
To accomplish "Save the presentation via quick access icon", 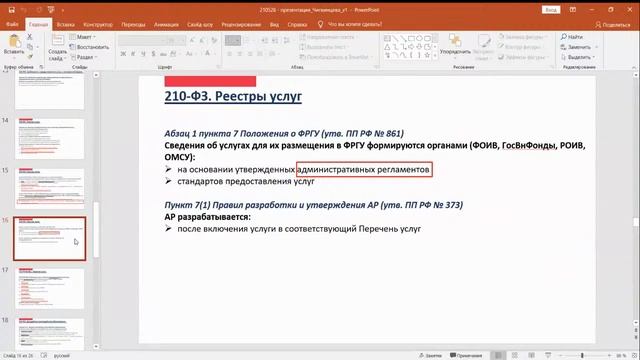I will 11,10.
